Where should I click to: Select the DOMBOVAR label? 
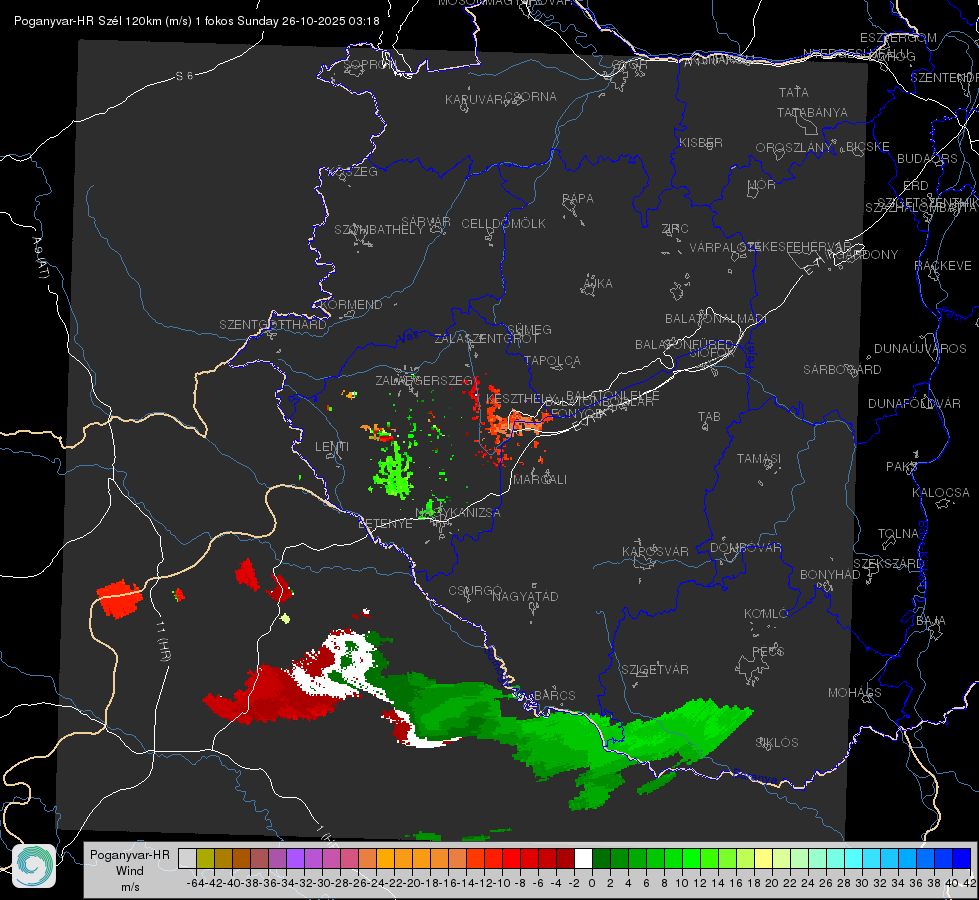pos(745,548)
